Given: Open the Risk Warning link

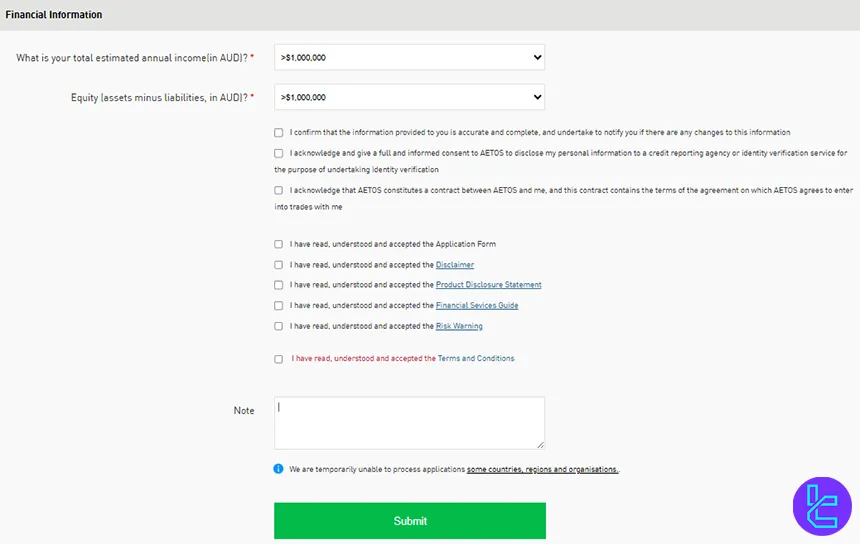Looking at the screenshot, I should (x=459, y=326).
